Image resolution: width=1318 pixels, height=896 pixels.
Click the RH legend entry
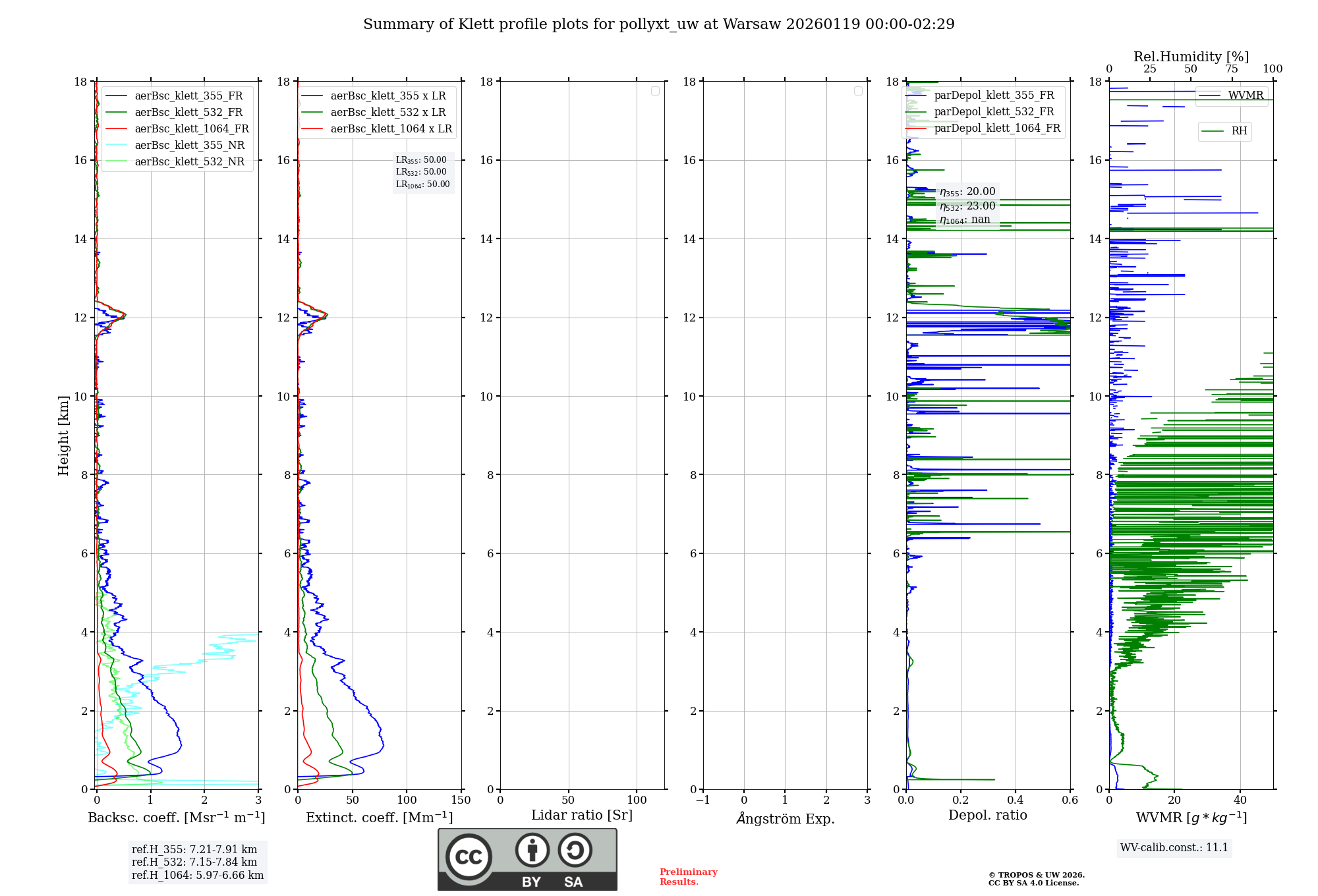1238,131
